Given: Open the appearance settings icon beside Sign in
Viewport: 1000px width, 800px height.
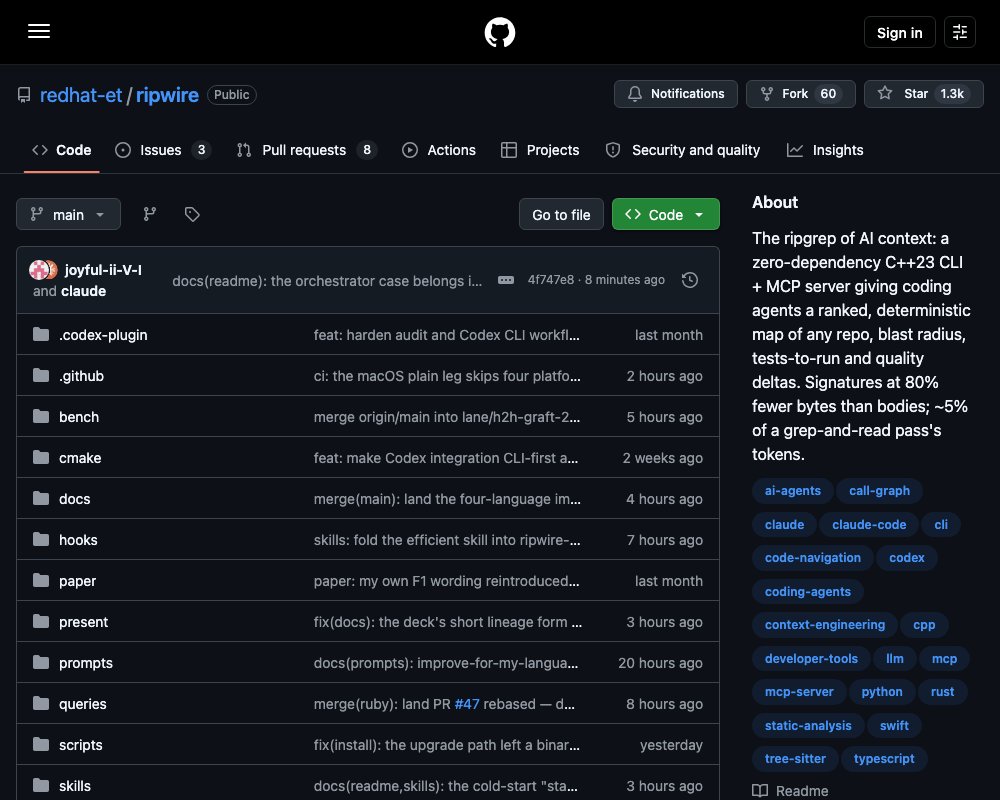Looking at the screenshot, I should pos(960,32).
